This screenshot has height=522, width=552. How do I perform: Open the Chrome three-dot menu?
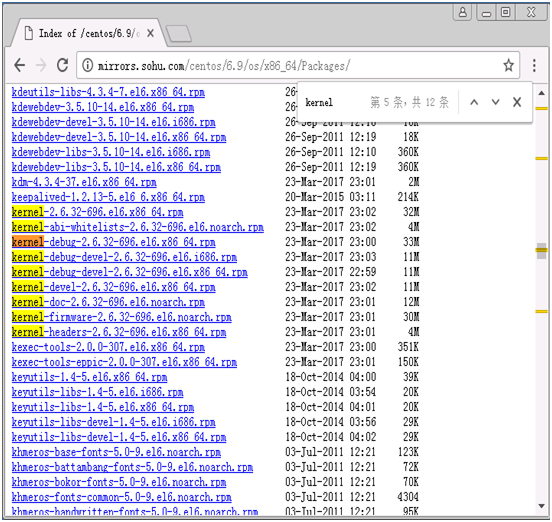click(x=534, y=65)
